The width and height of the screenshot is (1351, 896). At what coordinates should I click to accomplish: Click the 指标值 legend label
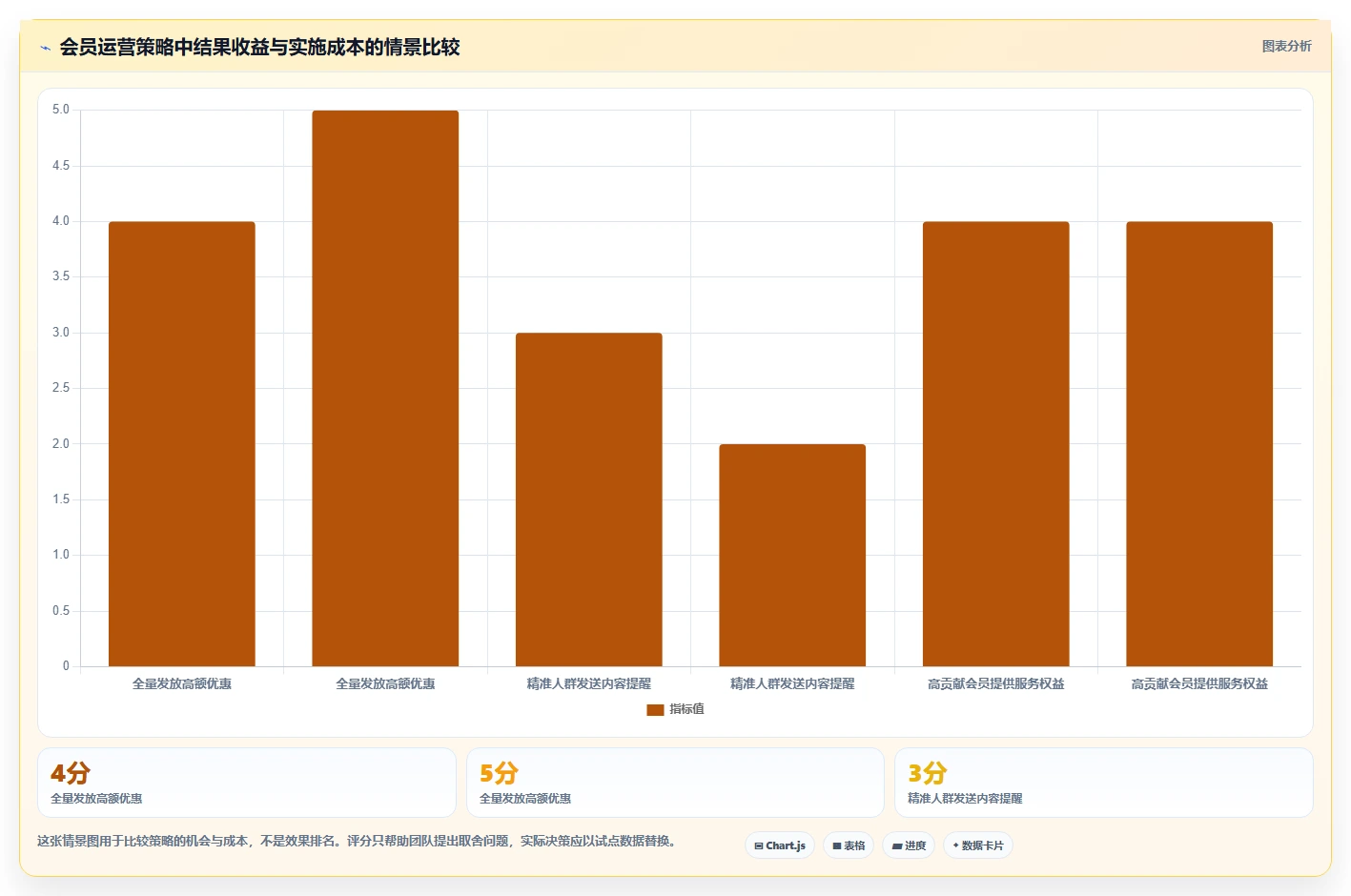tap(686, 709)
